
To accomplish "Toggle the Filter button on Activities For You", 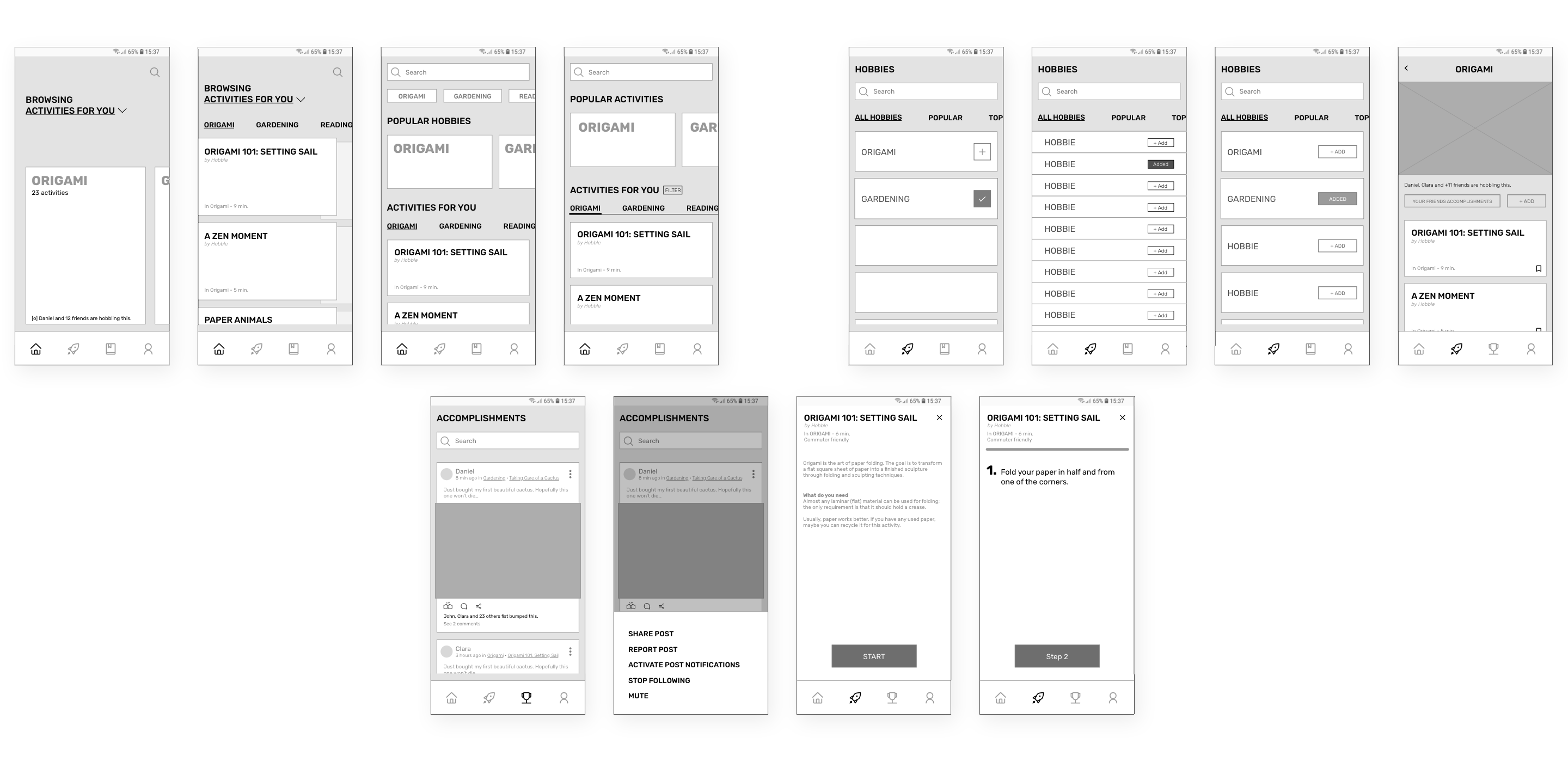I will tap(673, 190).
